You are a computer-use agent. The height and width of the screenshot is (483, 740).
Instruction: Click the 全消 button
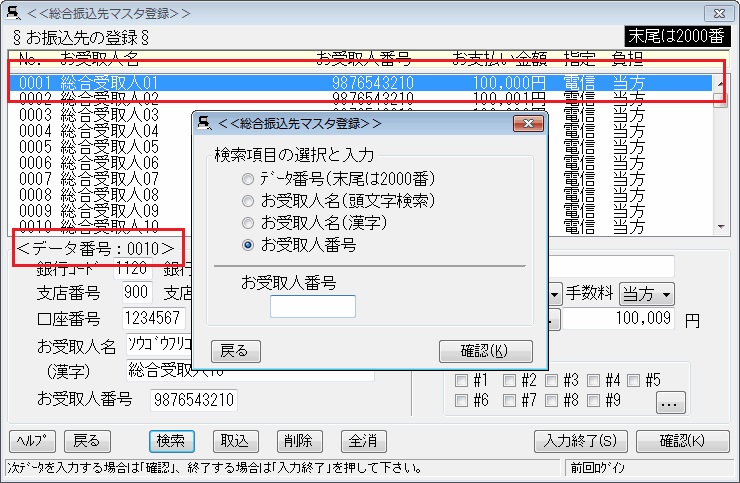click(363, 441)
